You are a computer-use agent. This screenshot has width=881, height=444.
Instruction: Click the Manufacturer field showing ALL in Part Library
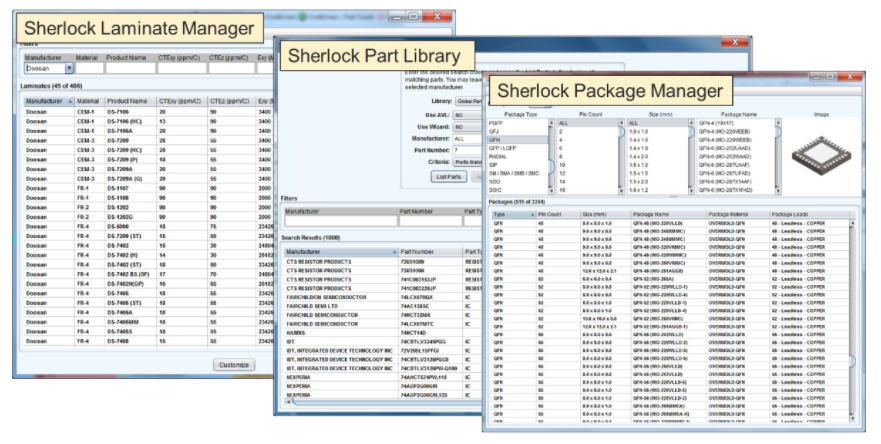(x=467, y=138)
